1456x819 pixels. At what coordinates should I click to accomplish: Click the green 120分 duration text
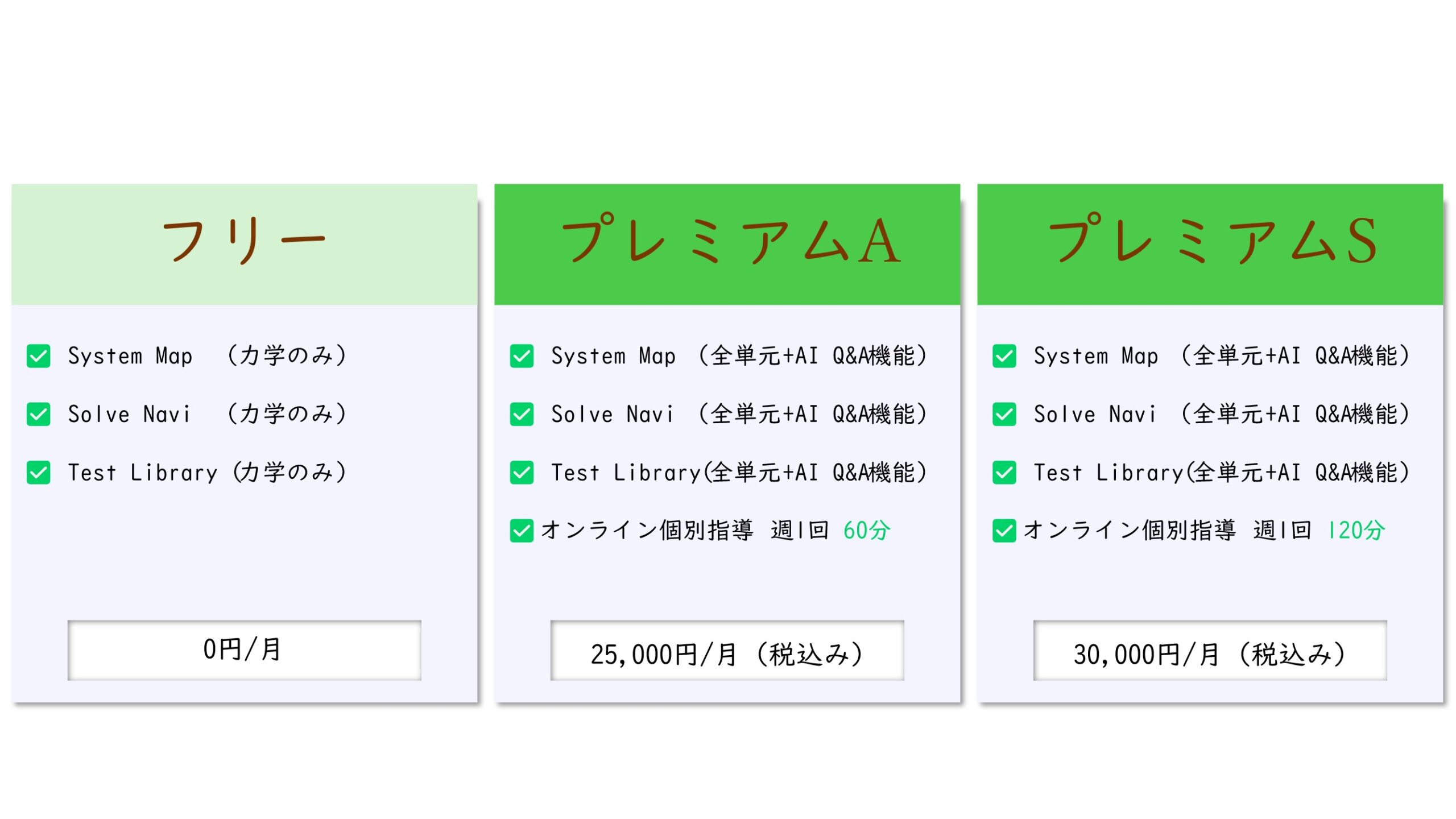tap(1356, 531)
